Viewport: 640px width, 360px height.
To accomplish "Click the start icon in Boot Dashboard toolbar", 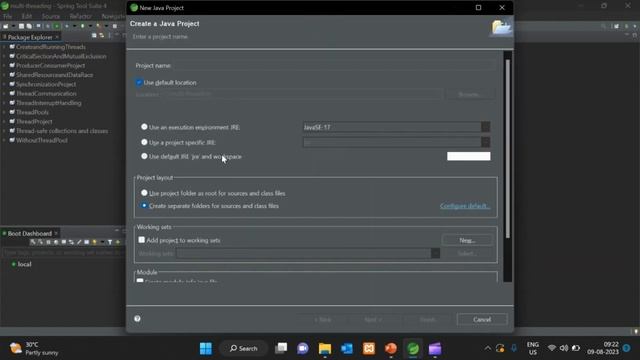I will pyautogui.click(x=33, y=242).
